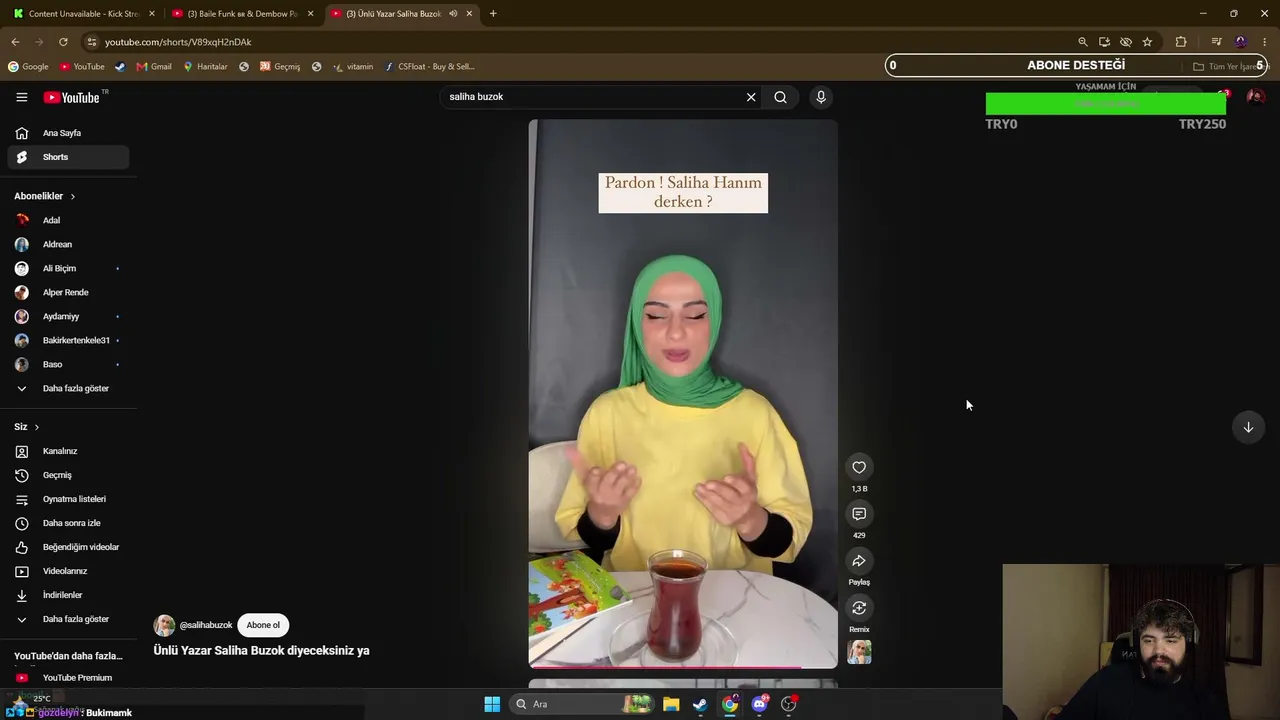Remix this short
This screenshot has height=720, width=1280.
[859, 608]
